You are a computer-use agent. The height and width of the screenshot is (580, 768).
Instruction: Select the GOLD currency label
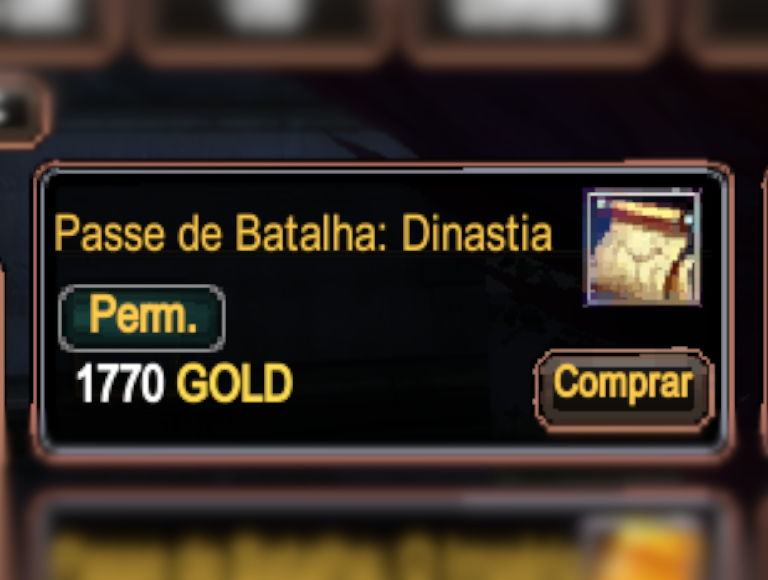coord(235,383)
